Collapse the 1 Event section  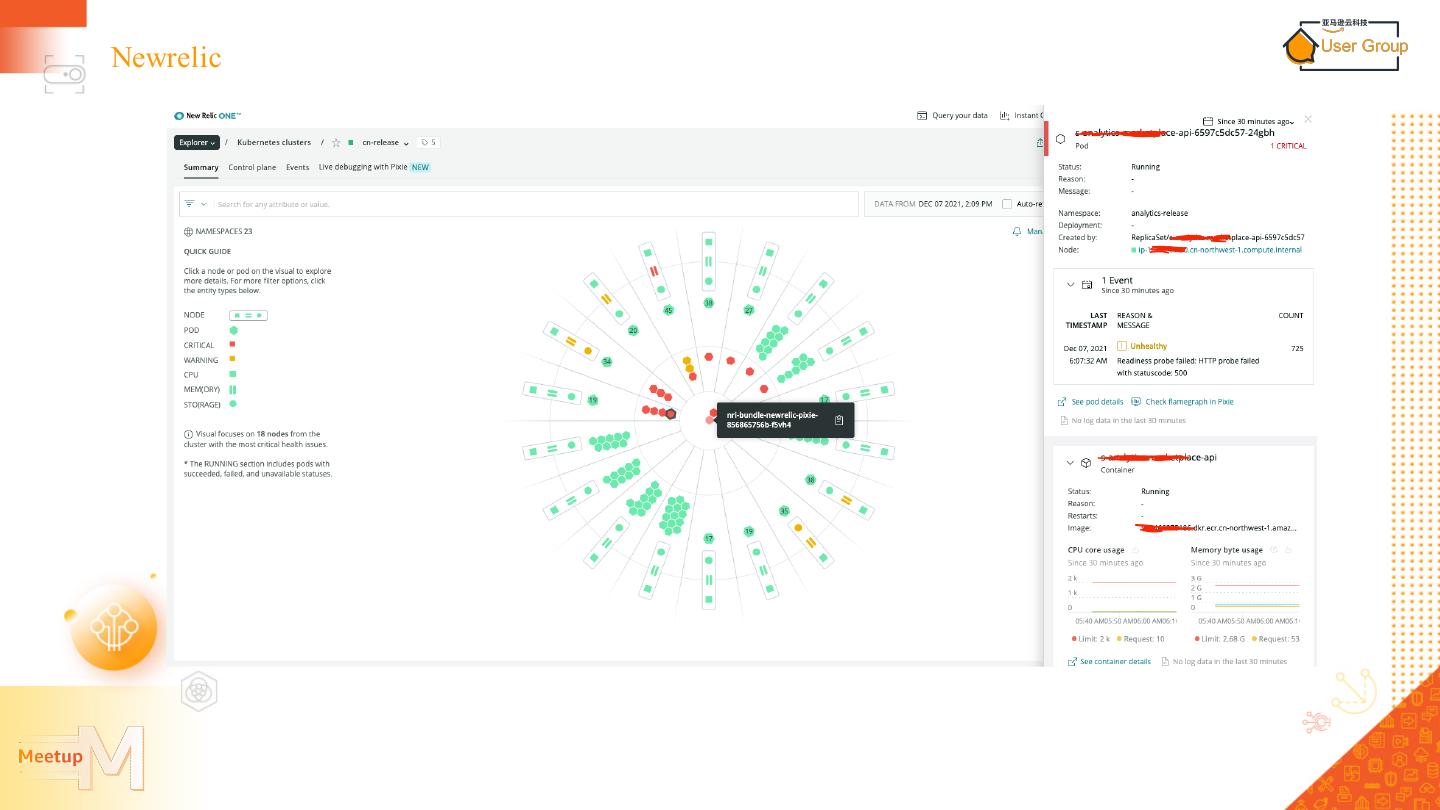click(x=1070, y=285)
